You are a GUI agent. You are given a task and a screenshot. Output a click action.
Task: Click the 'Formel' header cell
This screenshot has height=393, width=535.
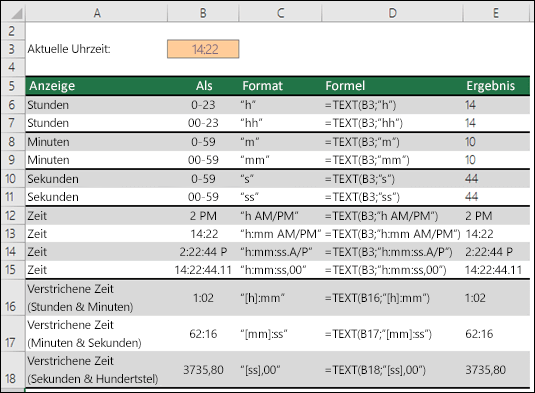[392, 86]
